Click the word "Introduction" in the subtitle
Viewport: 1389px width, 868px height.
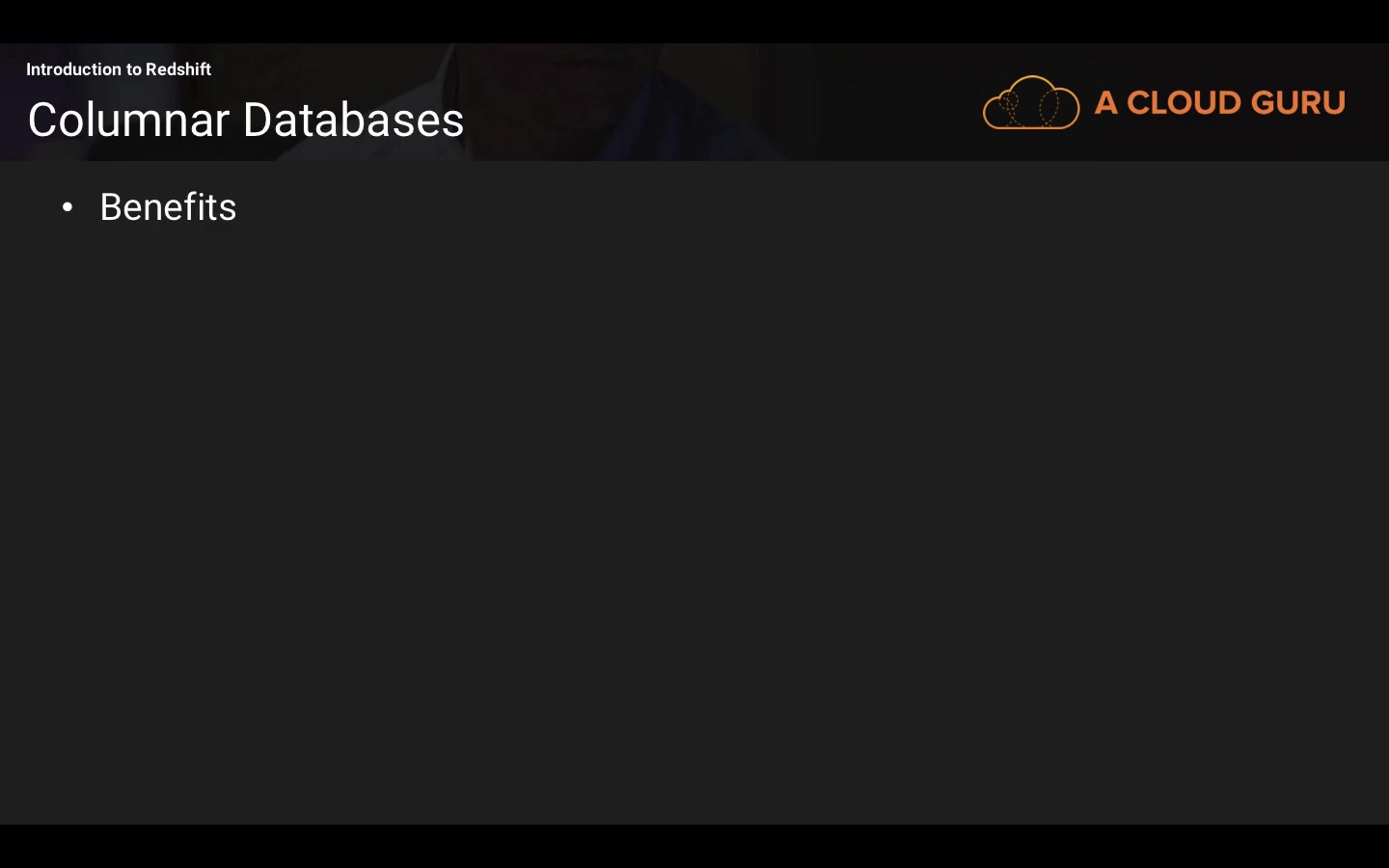73,69
